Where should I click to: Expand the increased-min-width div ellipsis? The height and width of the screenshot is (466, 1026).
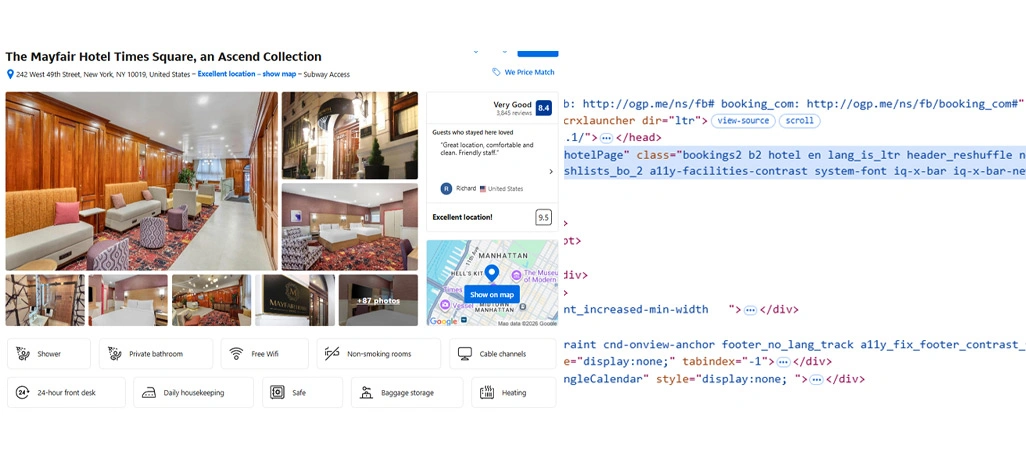point(751,310)
